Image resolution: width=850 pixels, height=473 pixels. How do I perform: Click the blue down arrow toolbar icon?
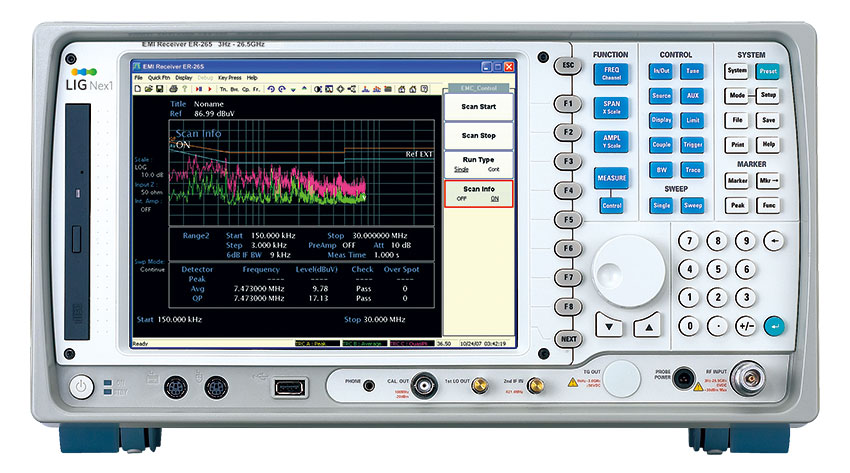(x=293, y=89)
